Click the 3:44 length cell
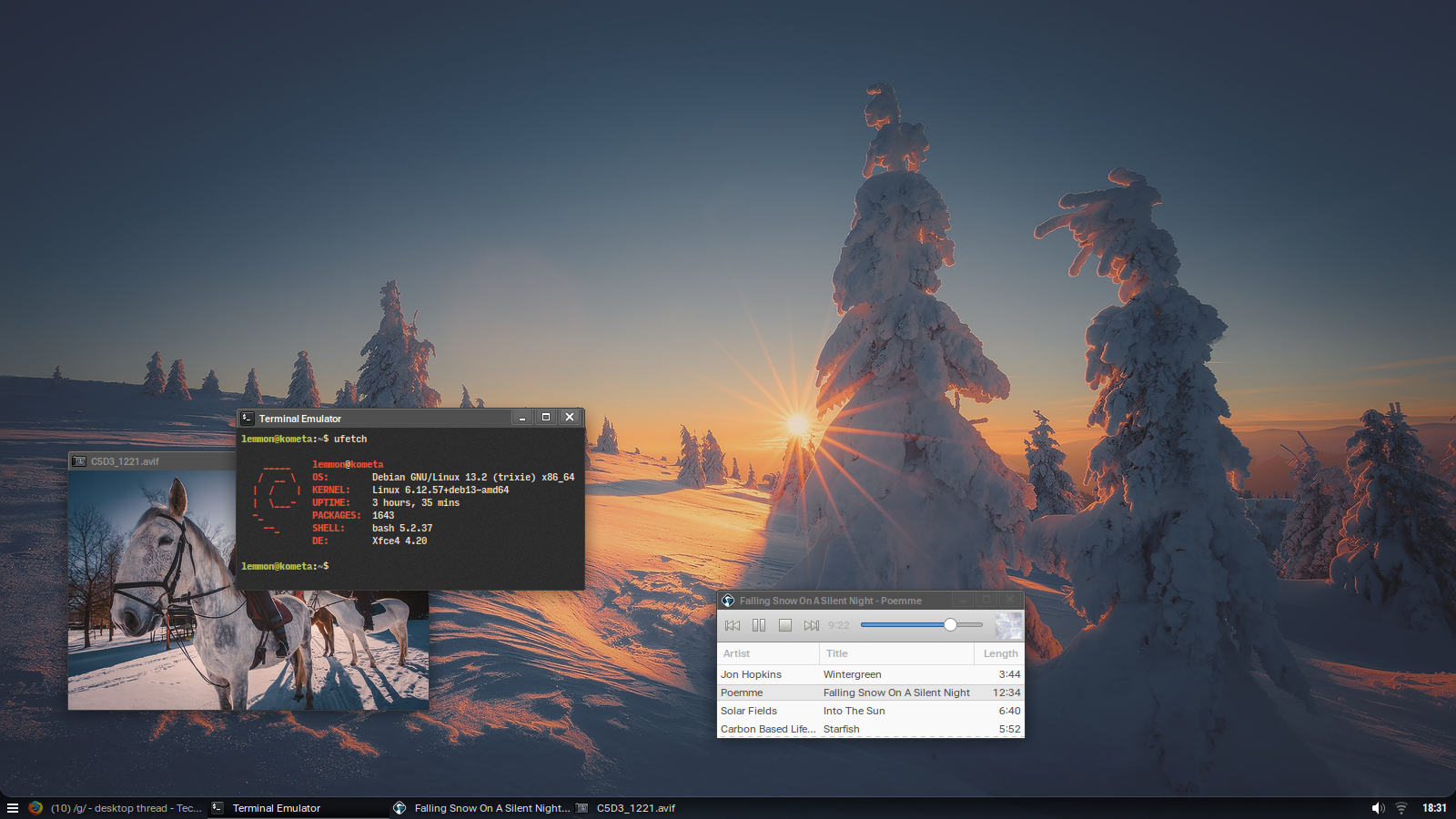The width and height of the screenshot is (1456, 819). click(1009, 674)
